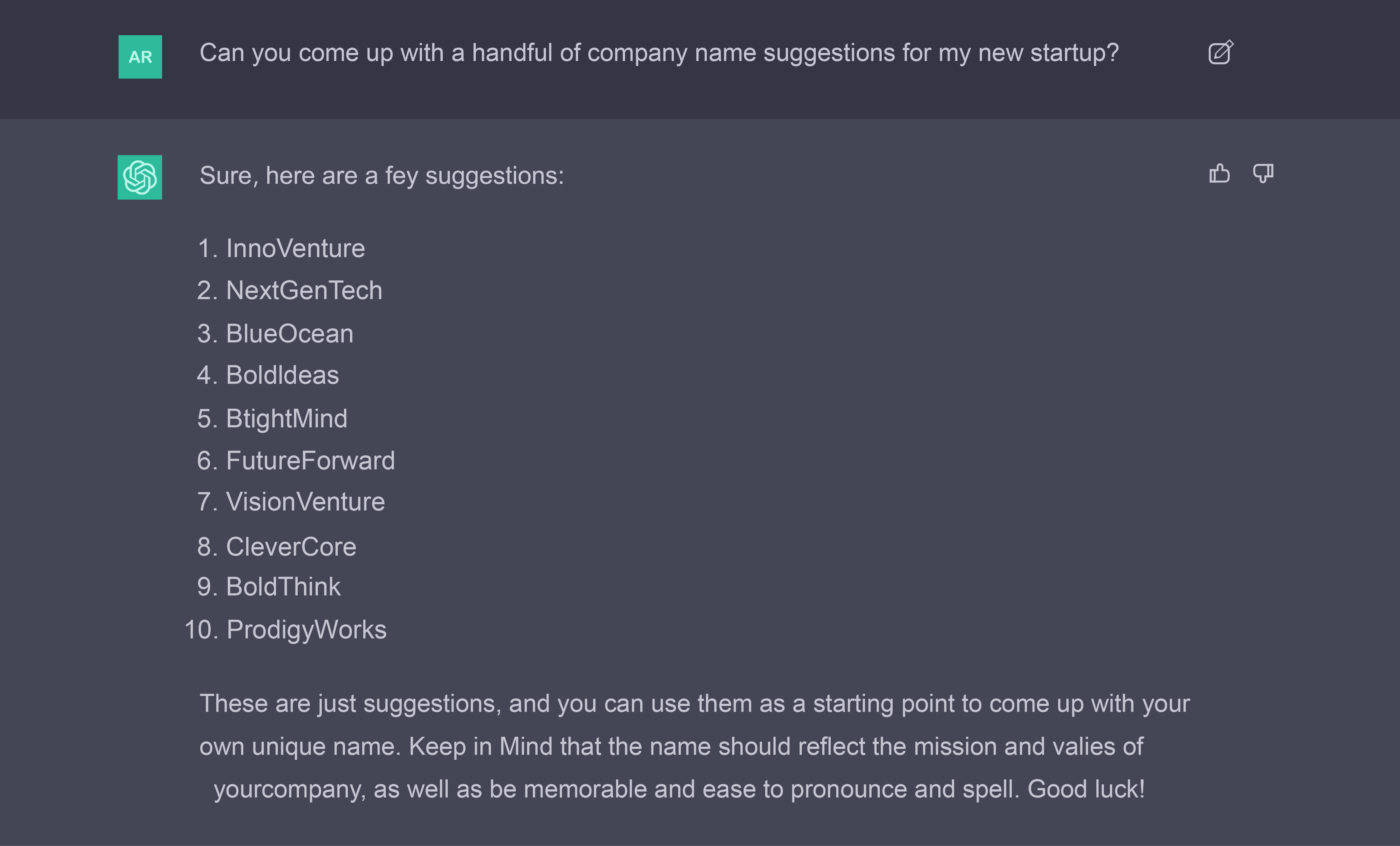Click the "These are just suggestions" paragraph line
This screenshot has height=846, width=1400.
[x=694, y=704]
